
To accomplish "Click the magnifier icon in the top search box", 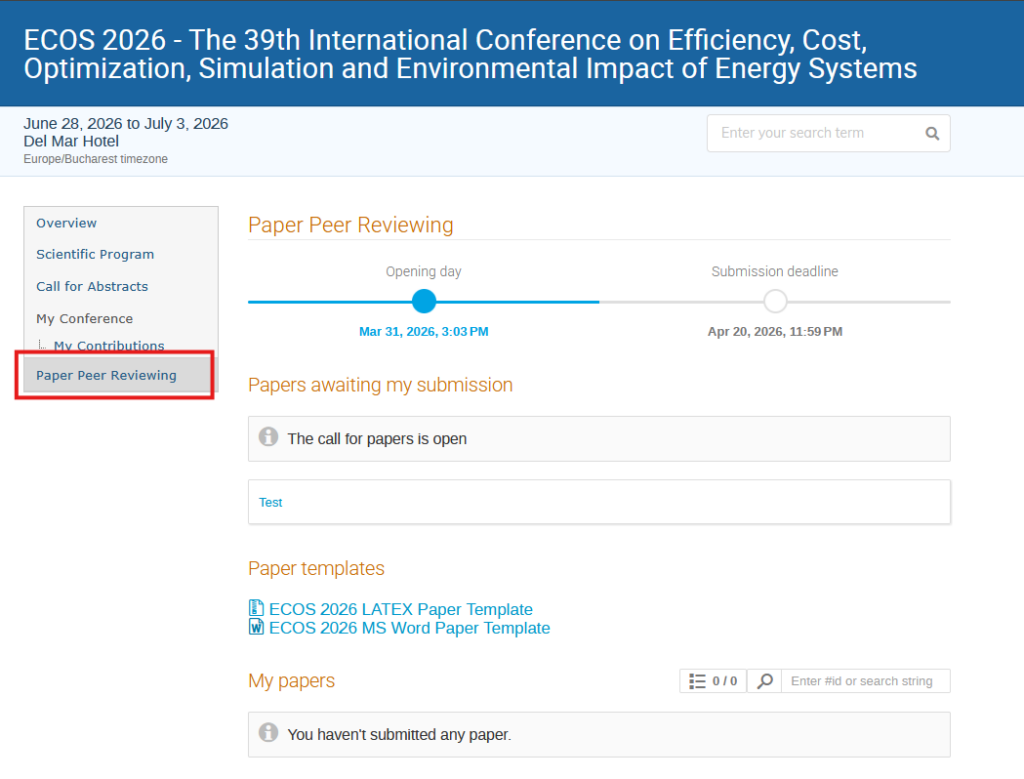I will point(932,133).
